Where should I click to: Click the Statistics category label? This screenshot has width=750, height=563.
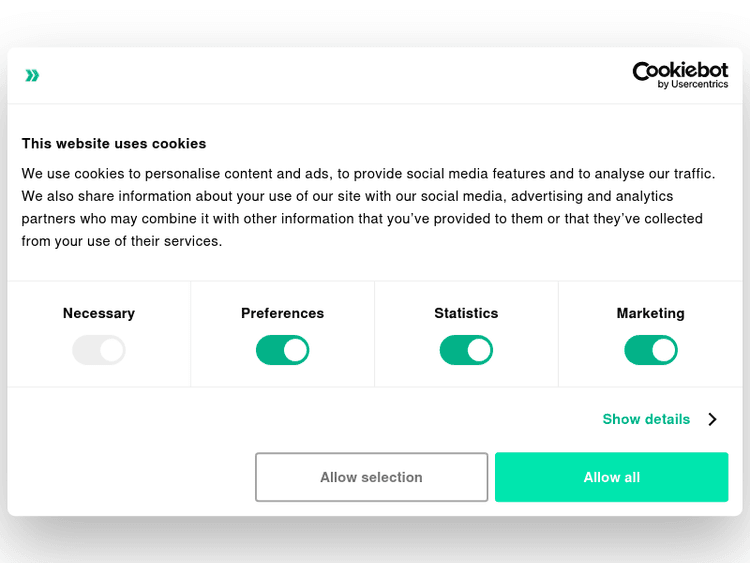point(466,313)
